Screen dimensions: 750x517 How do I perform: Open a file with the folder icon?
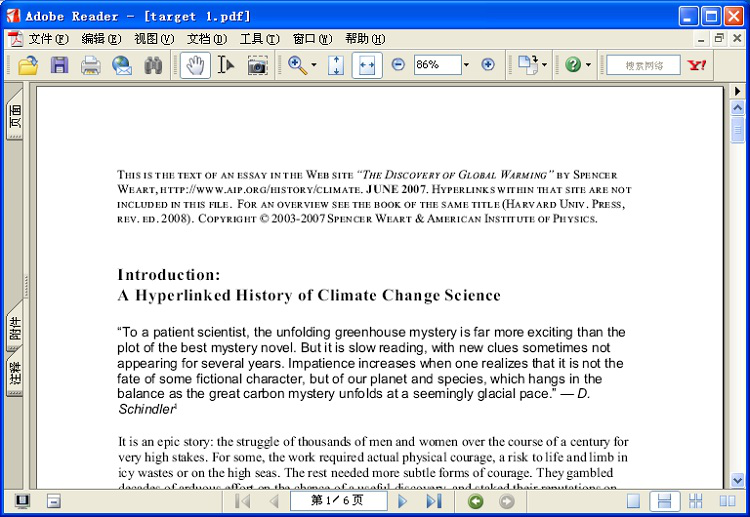(x=28, y=65)
